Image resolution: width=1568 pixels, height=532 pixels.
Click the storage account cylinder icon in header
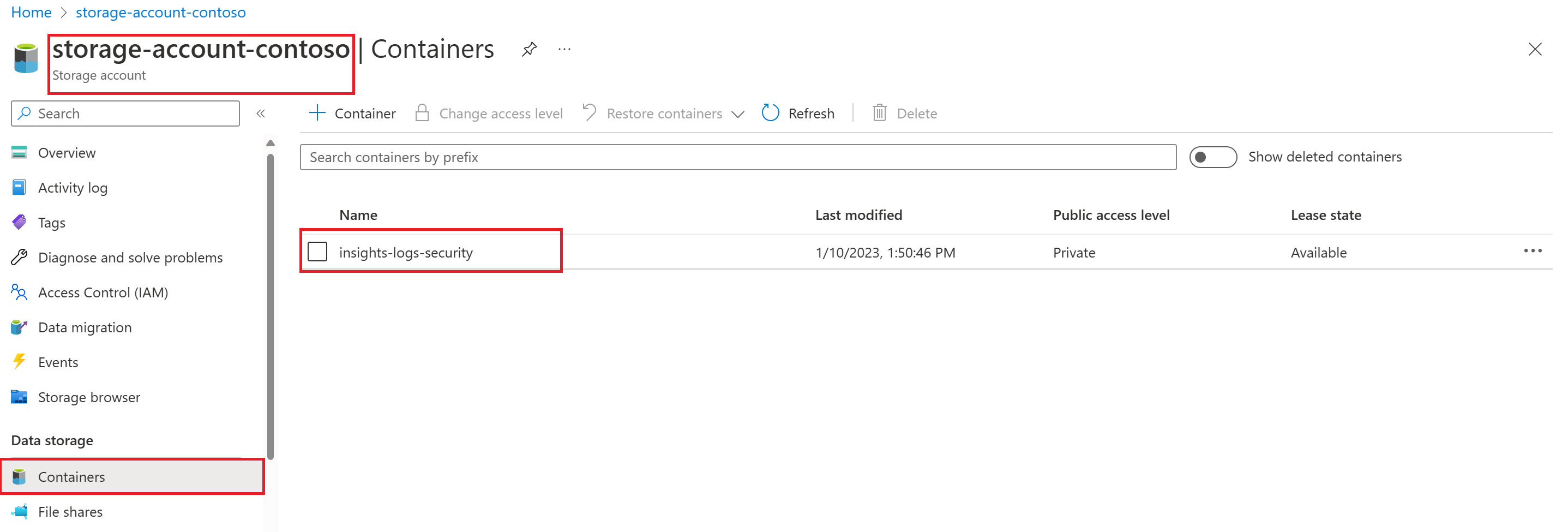[x=26, y=58]
